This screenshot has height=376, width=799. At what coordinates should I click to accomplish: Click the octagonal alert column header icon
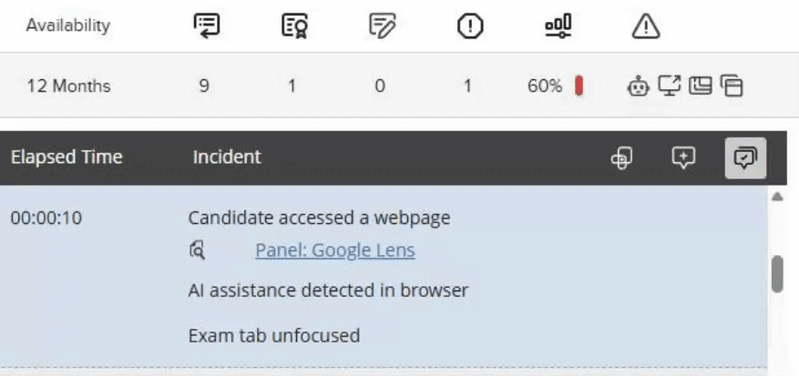pyautogui.click(x=470, y=25)
